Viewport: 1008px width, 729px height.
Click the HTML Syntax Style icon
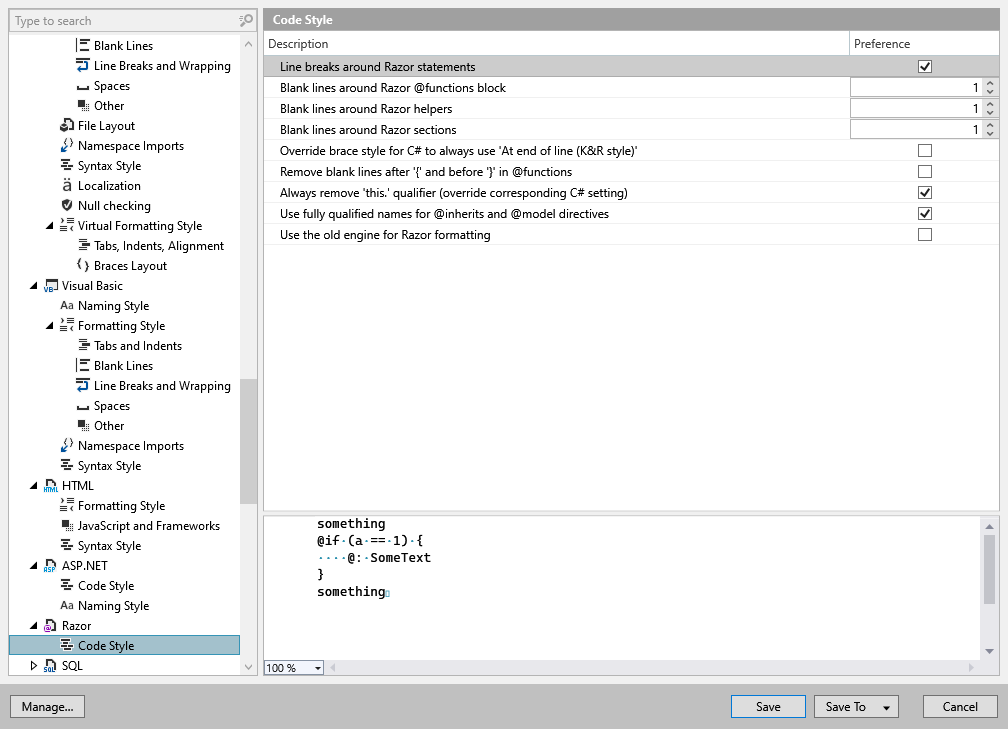click(67, 545)
